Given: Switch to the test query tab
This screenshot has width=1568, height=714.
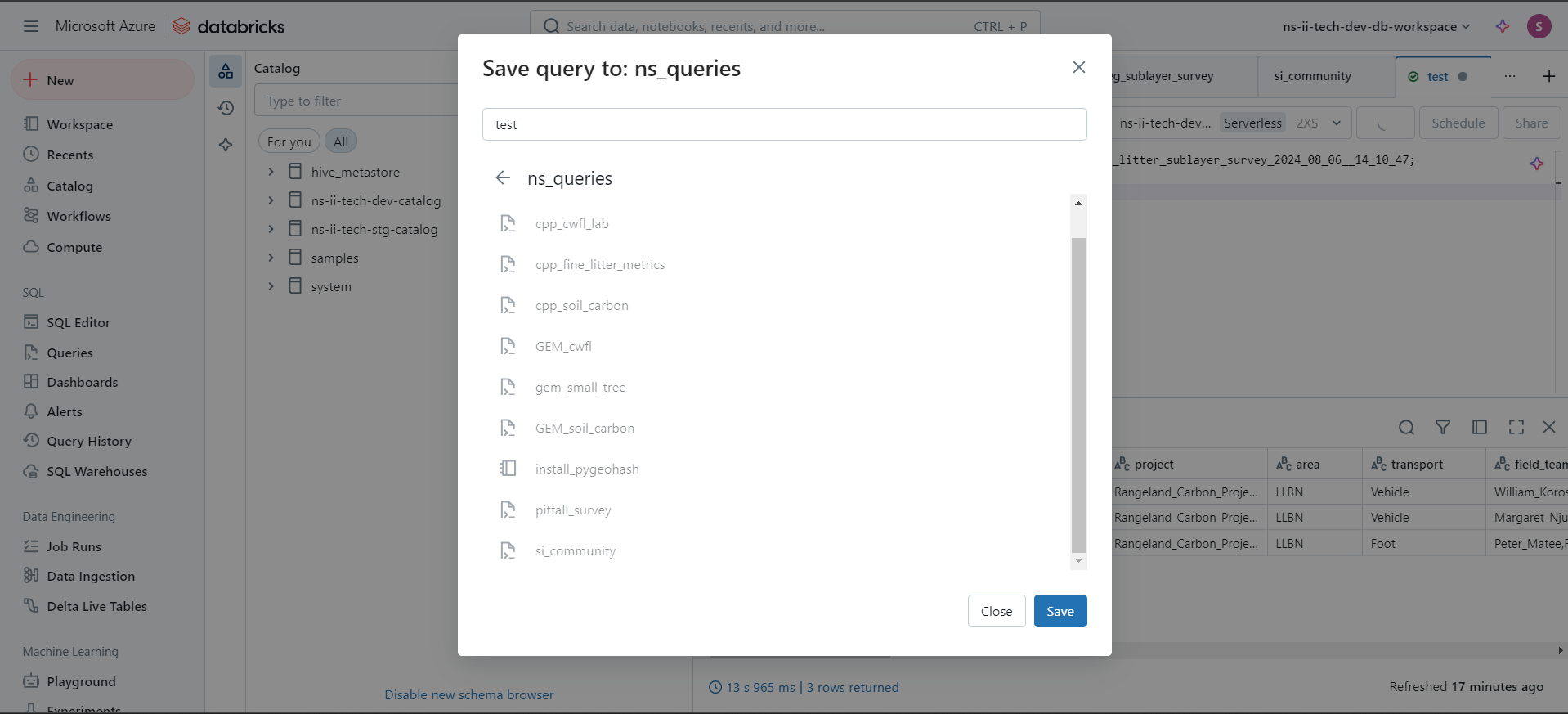Looking at the screenshot, I should 1444,76.
